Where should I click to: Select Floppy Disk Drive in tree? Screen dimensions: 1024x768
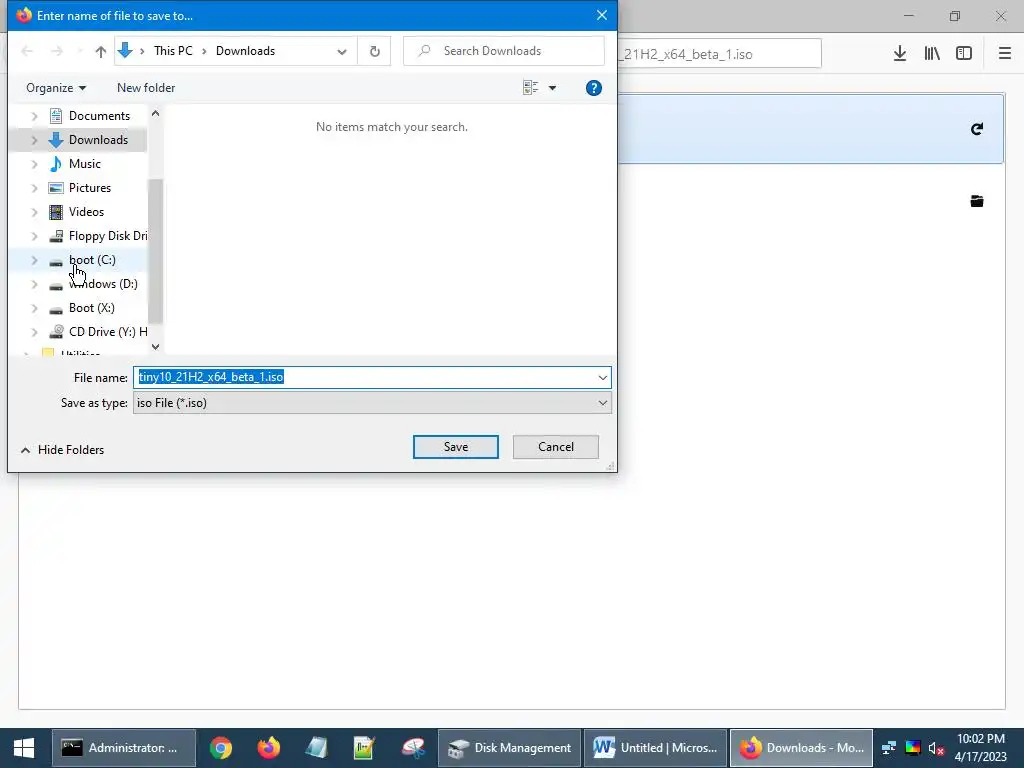(108, 236)
